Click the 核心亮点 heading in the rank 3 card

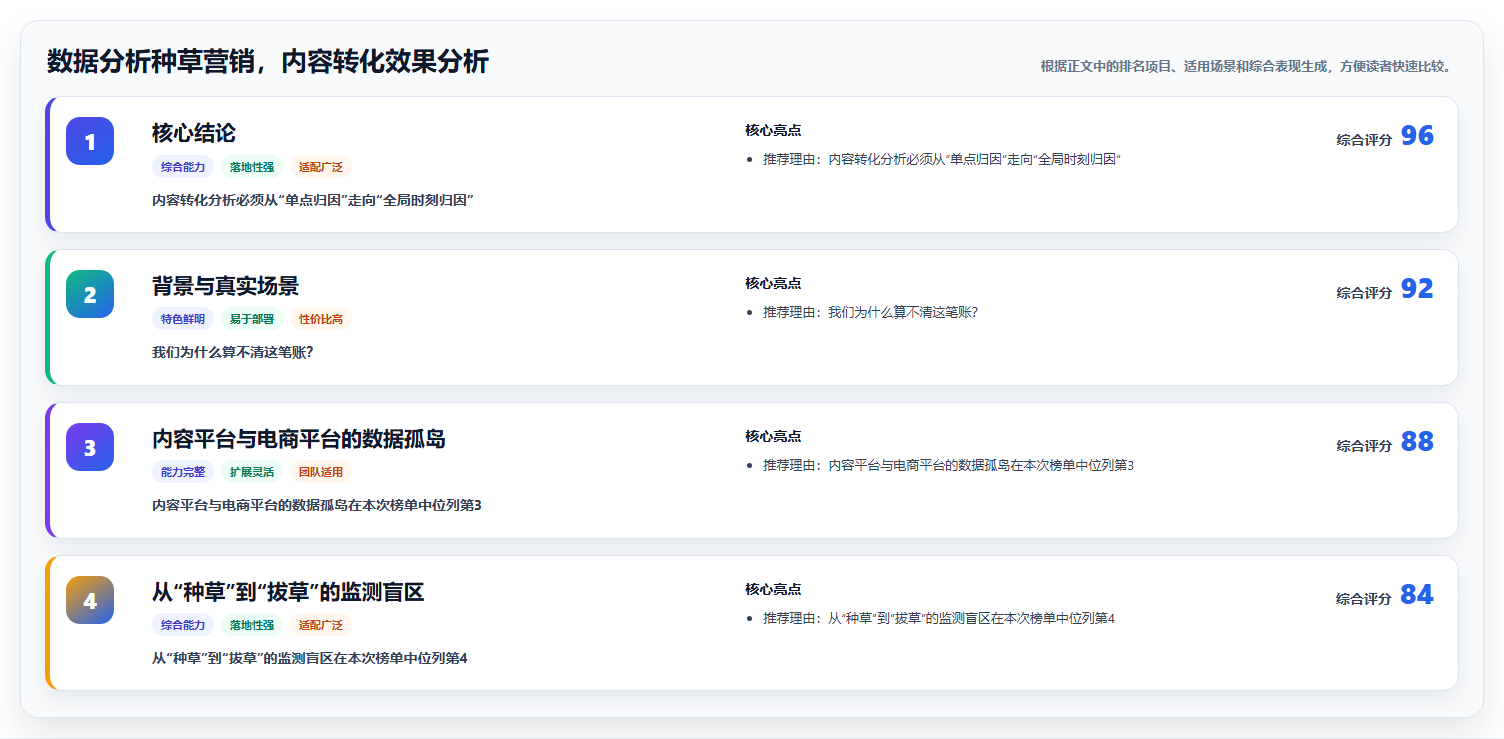773,437
